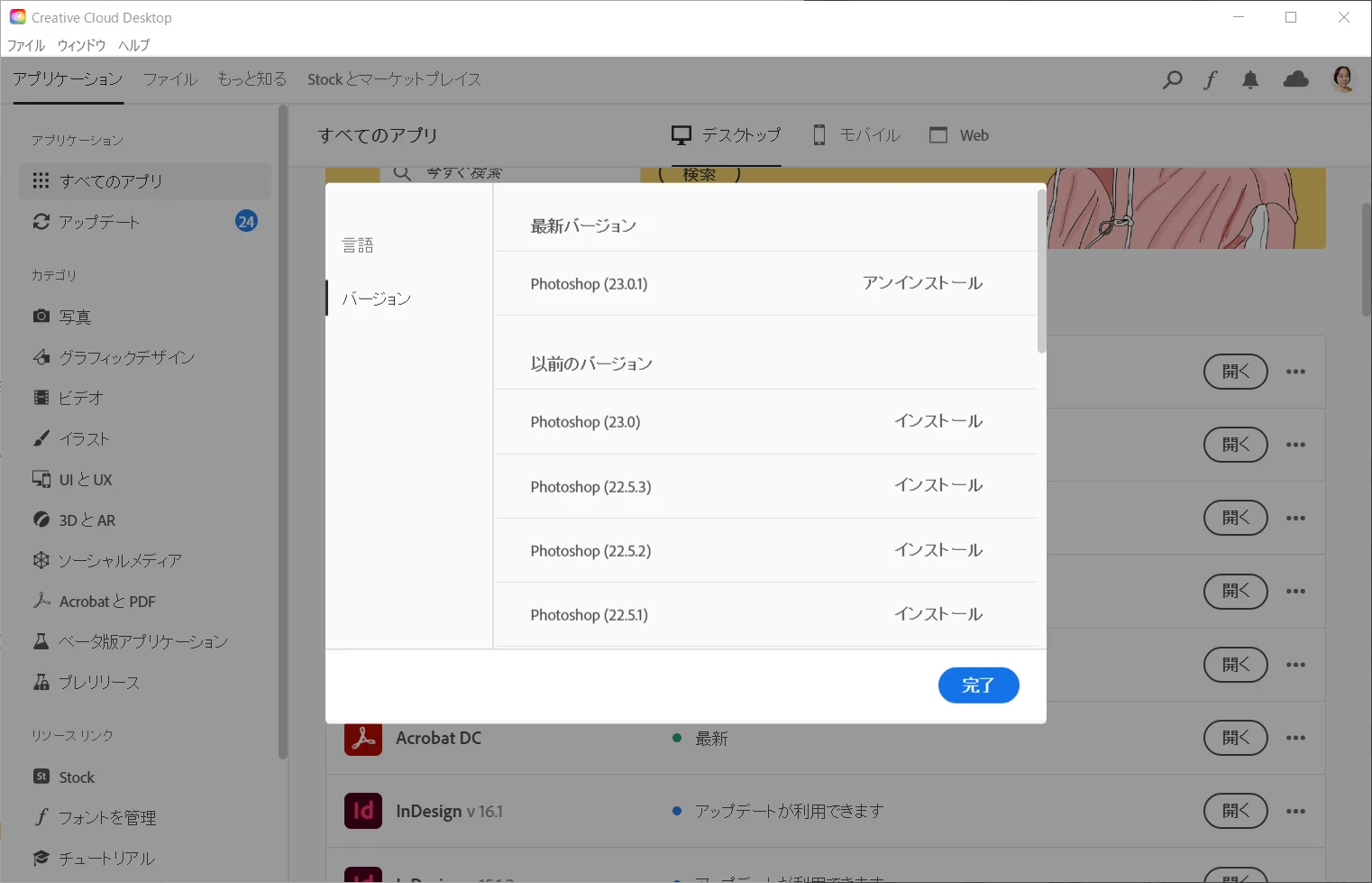1372x883 pixels.
Task: Click the refresh icon beside アップデート
Action: coord(41,221)
